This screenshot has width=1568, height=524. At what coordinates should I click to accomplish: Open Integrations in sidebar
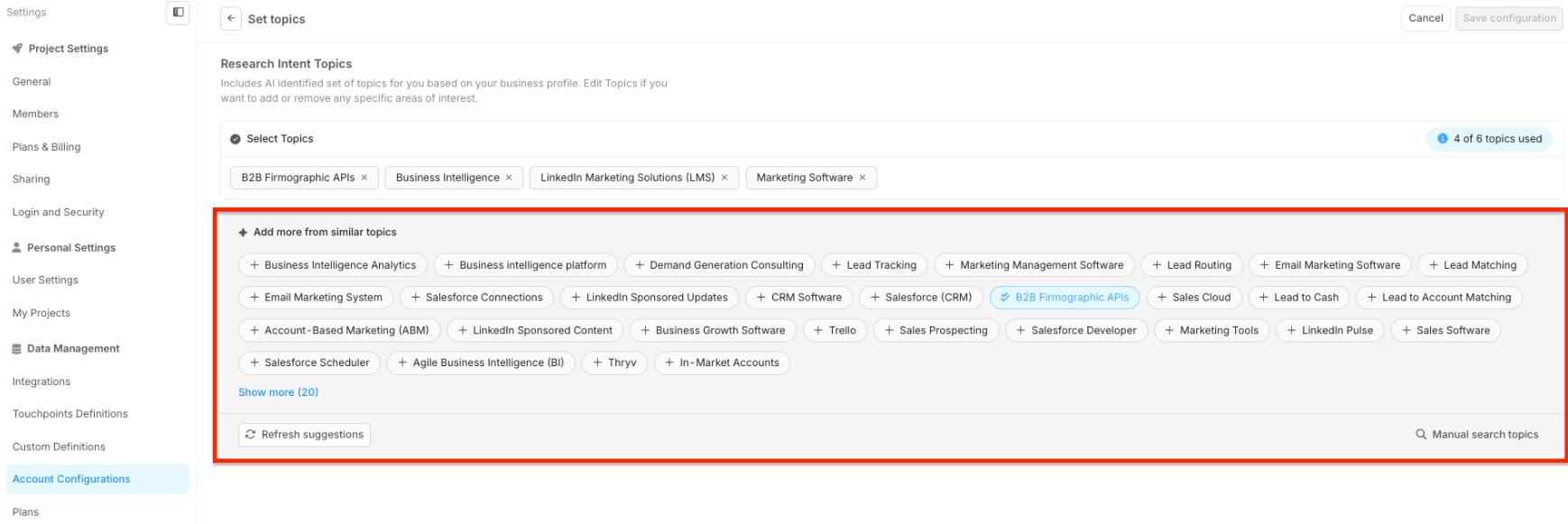tap(41, 382)
